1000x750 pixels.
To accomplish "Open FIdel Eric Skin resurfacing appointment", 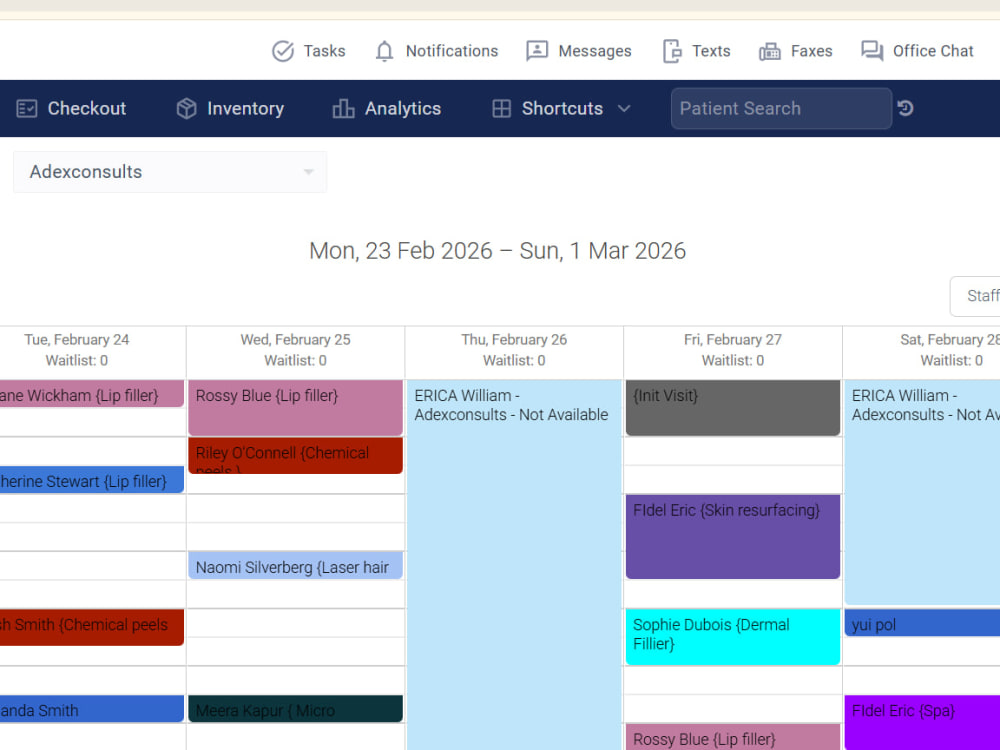I will [733, 537].
